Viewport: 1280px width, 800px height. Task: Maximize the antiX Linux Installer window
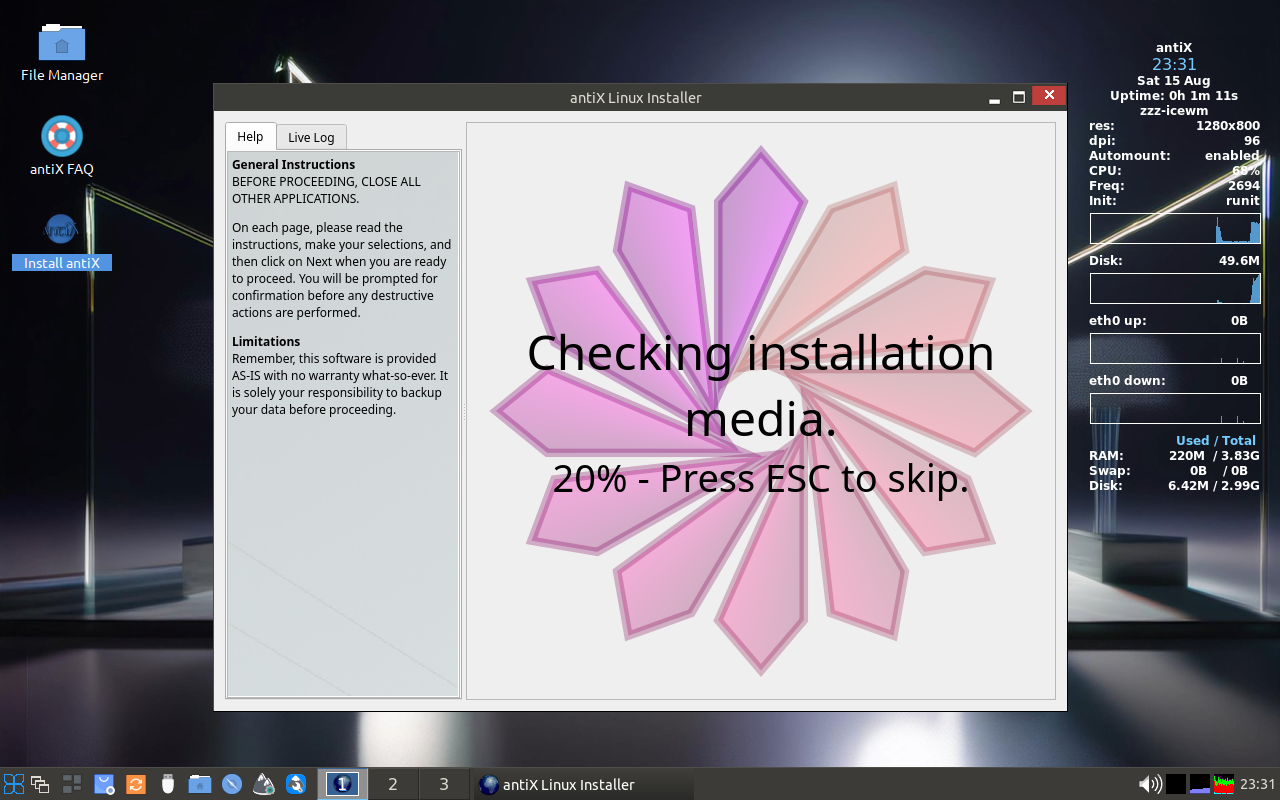point(1019,97)
